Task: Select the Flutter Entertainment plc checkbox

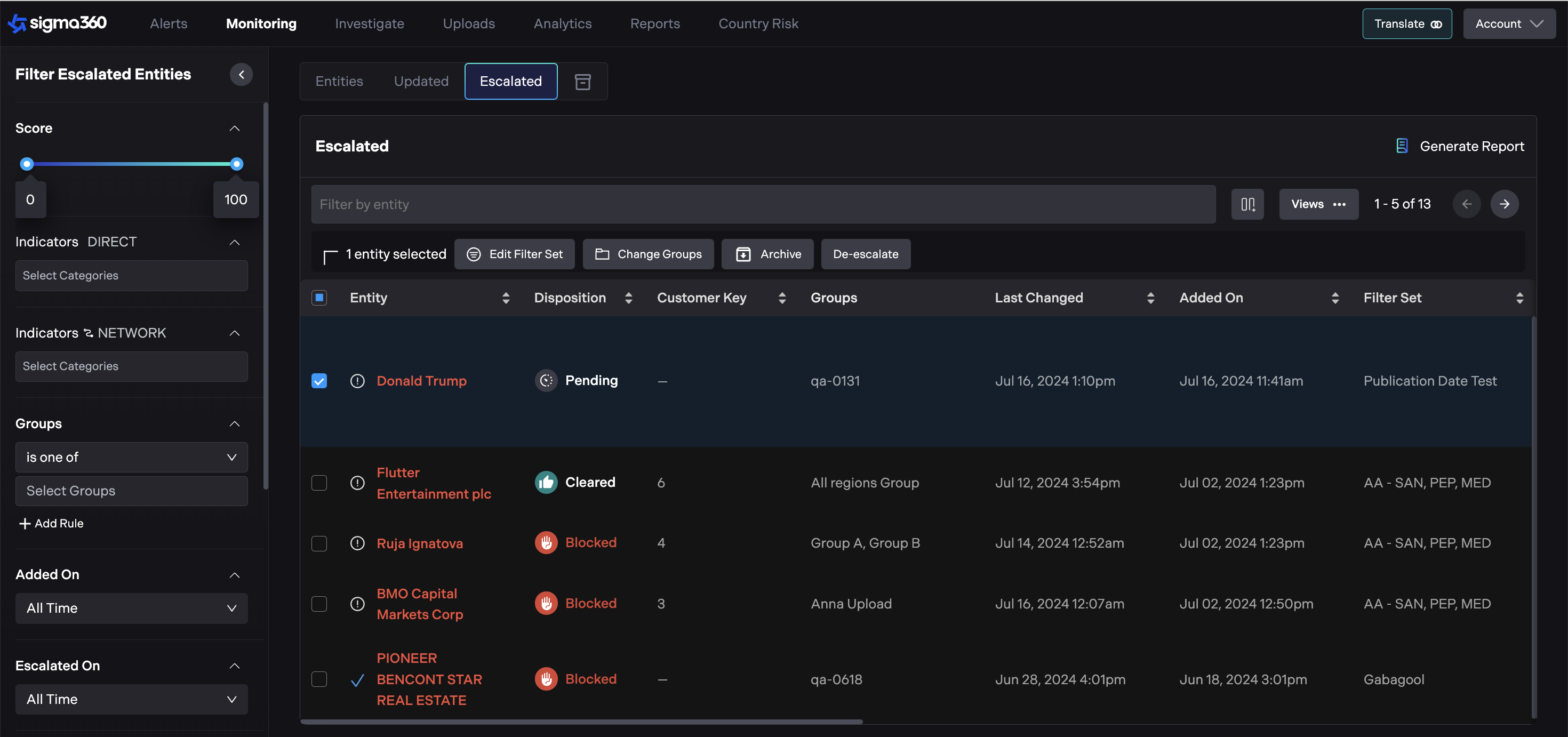Action: (319, 483)
